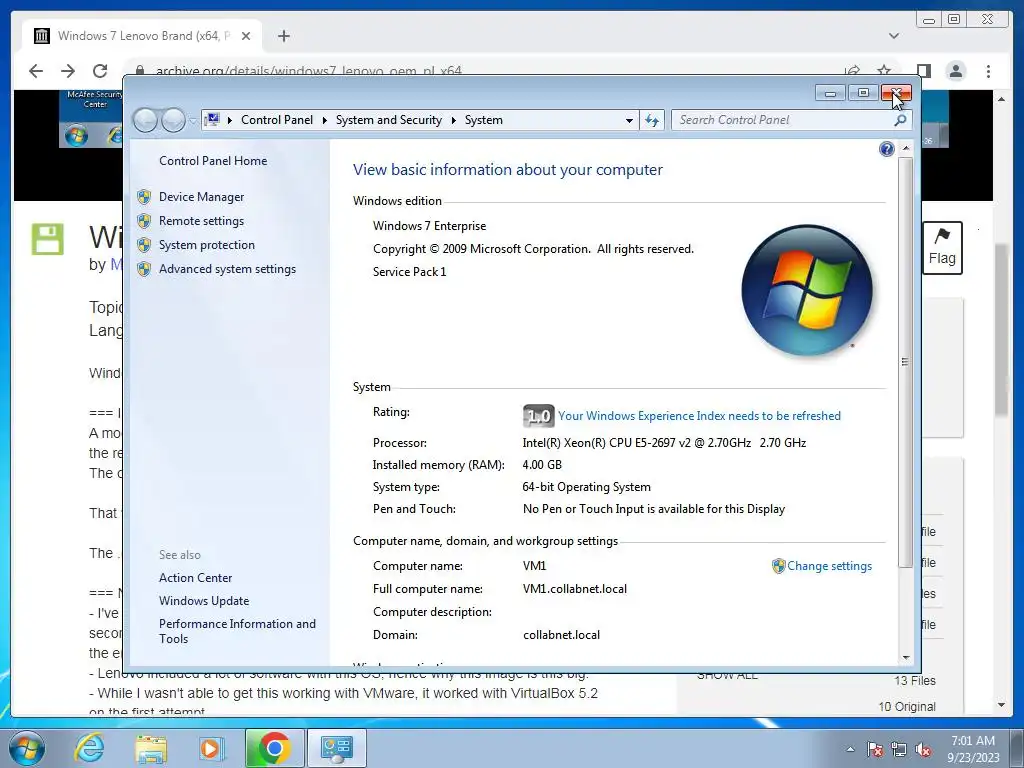Open Chrome three-dot menu

(988, 71)
